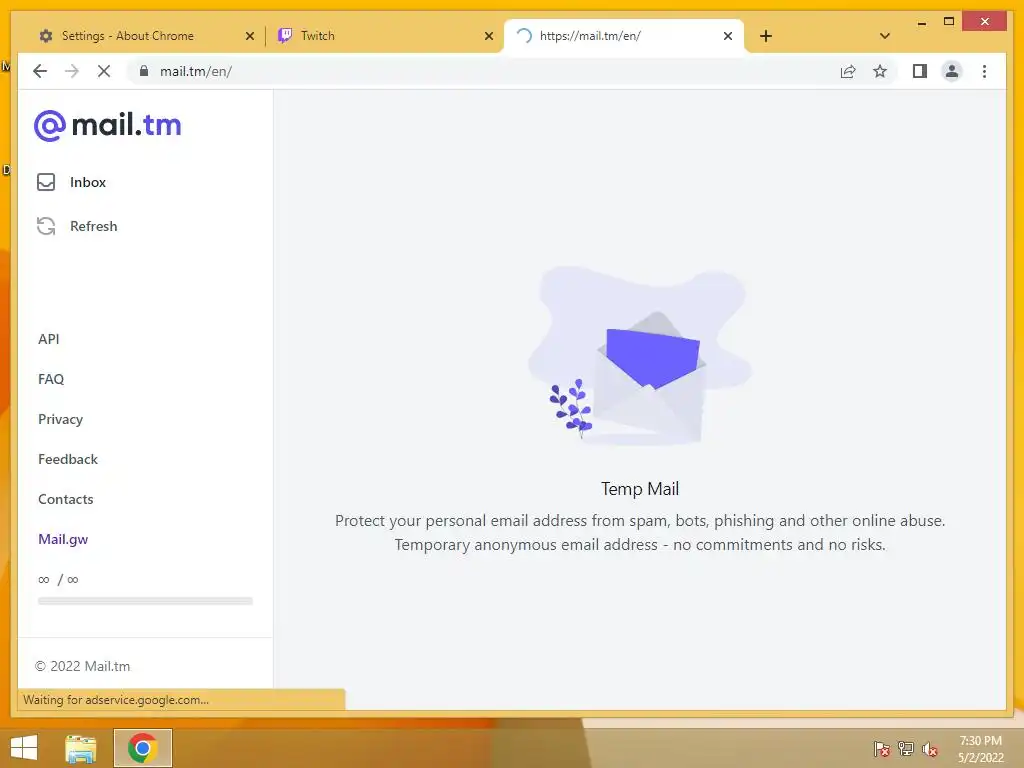
Task: Click the Refresh arrows icon
Action: 46,226
